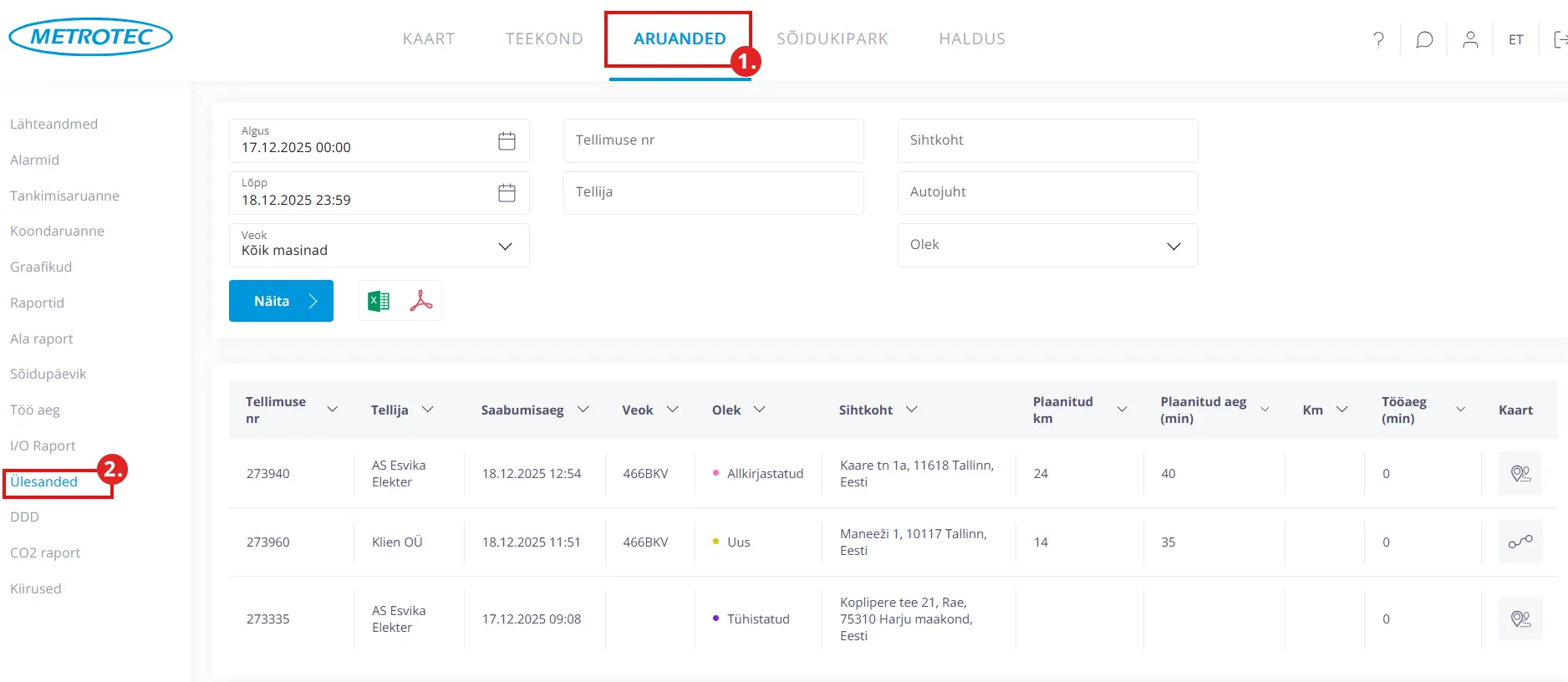Expand the Veok vehicle dropdown
Viewport: 1568px width, 682px height.
tap(505, 247)
